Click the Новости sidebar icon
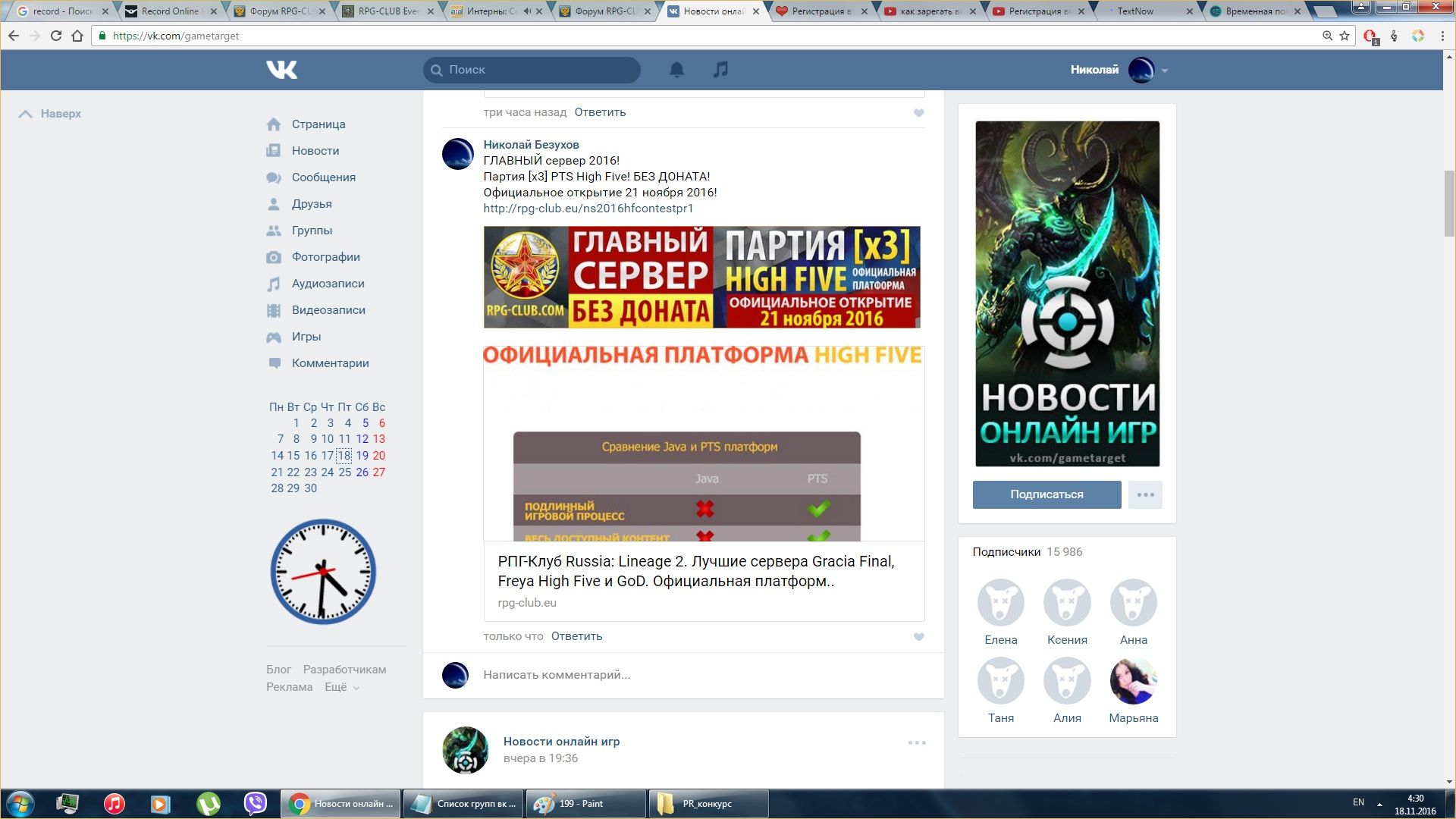1456x819 pixels. point(274,151)
